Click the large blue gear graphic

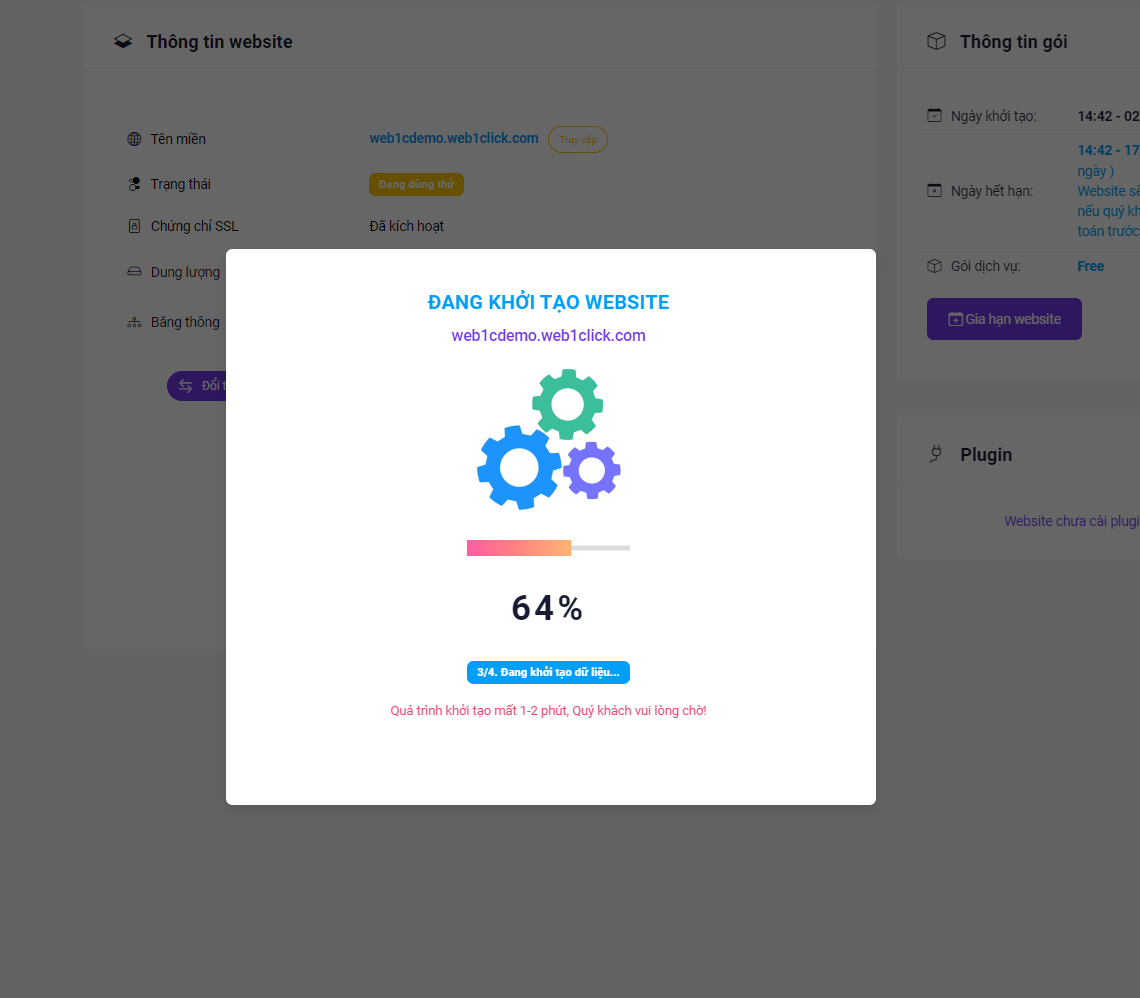coord(519,467)
